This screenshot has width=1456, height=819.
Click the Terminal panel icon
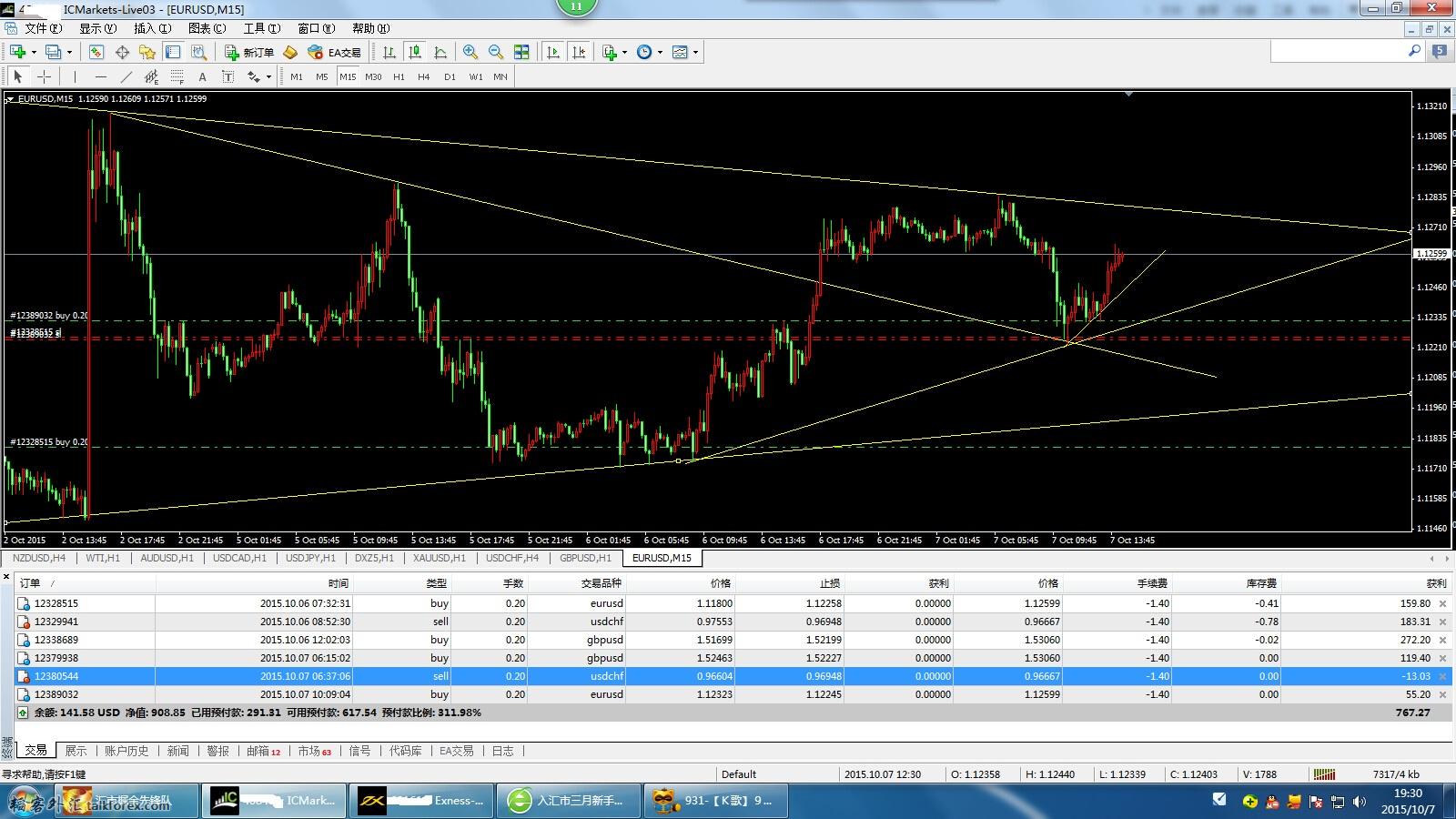pos(173,52)
